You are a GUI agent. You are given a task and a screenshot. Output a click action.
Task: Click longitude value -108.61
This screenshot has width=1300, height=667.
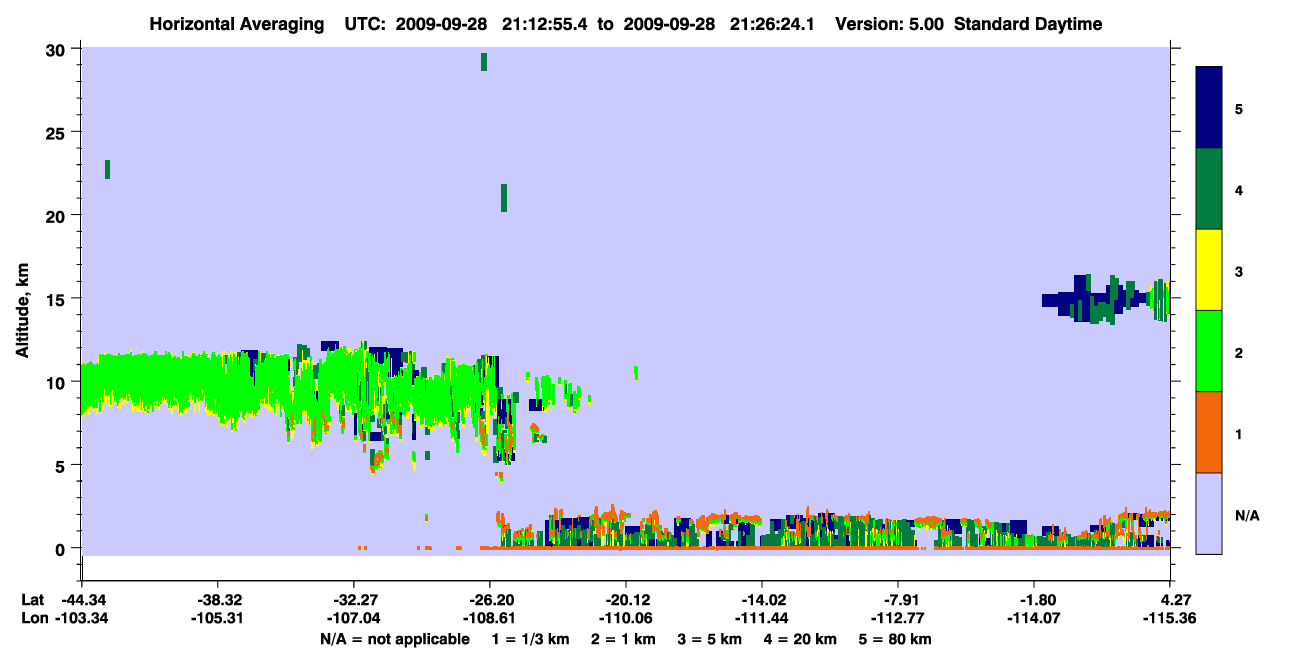(x=489, y=618)
